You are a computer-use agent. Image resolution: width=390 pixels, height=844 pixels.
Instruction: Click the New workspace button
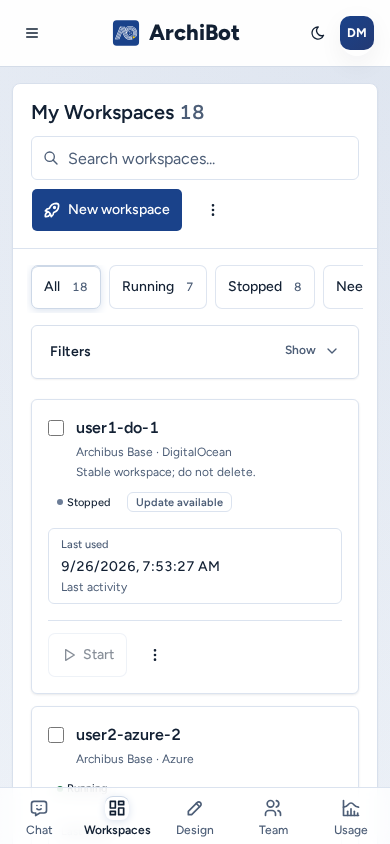(107, 210)
